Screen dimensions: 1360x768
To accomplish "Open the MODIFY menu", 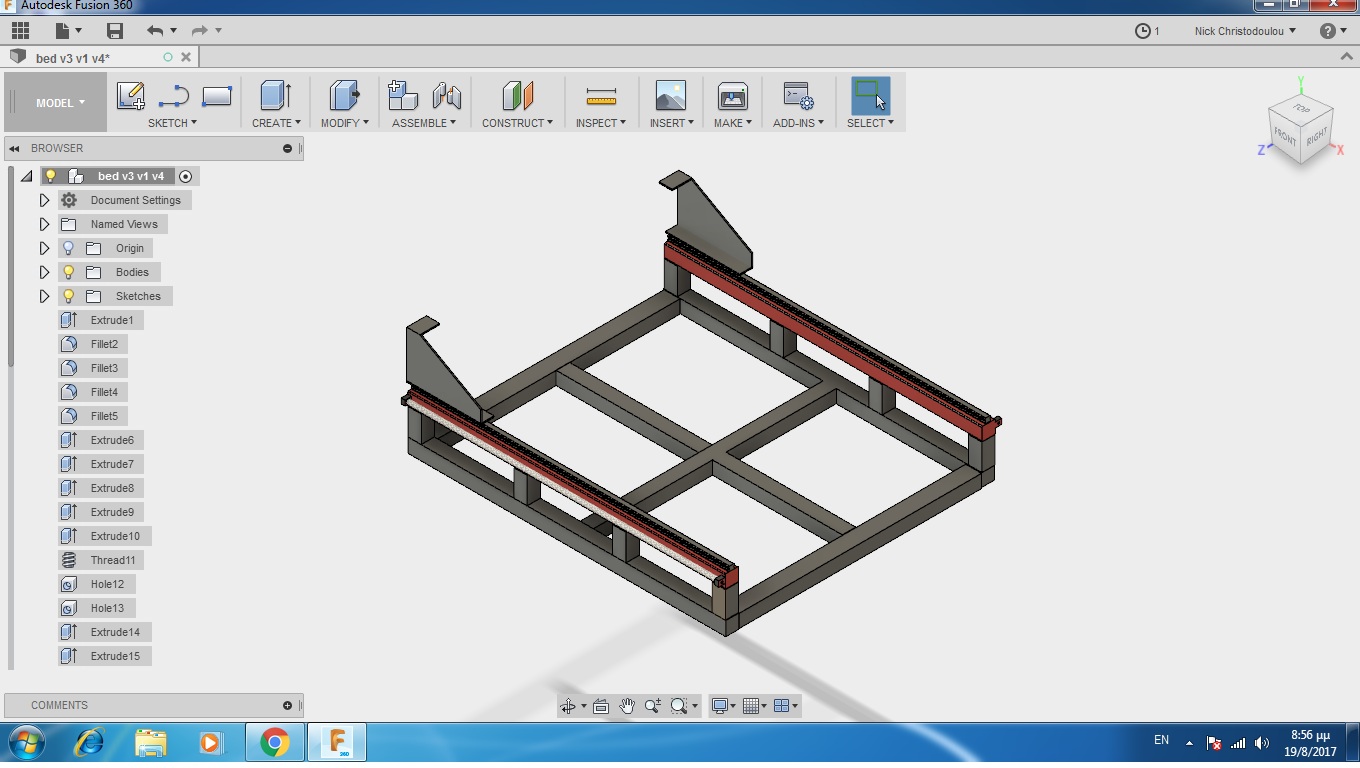I will (x=344, y=123).
